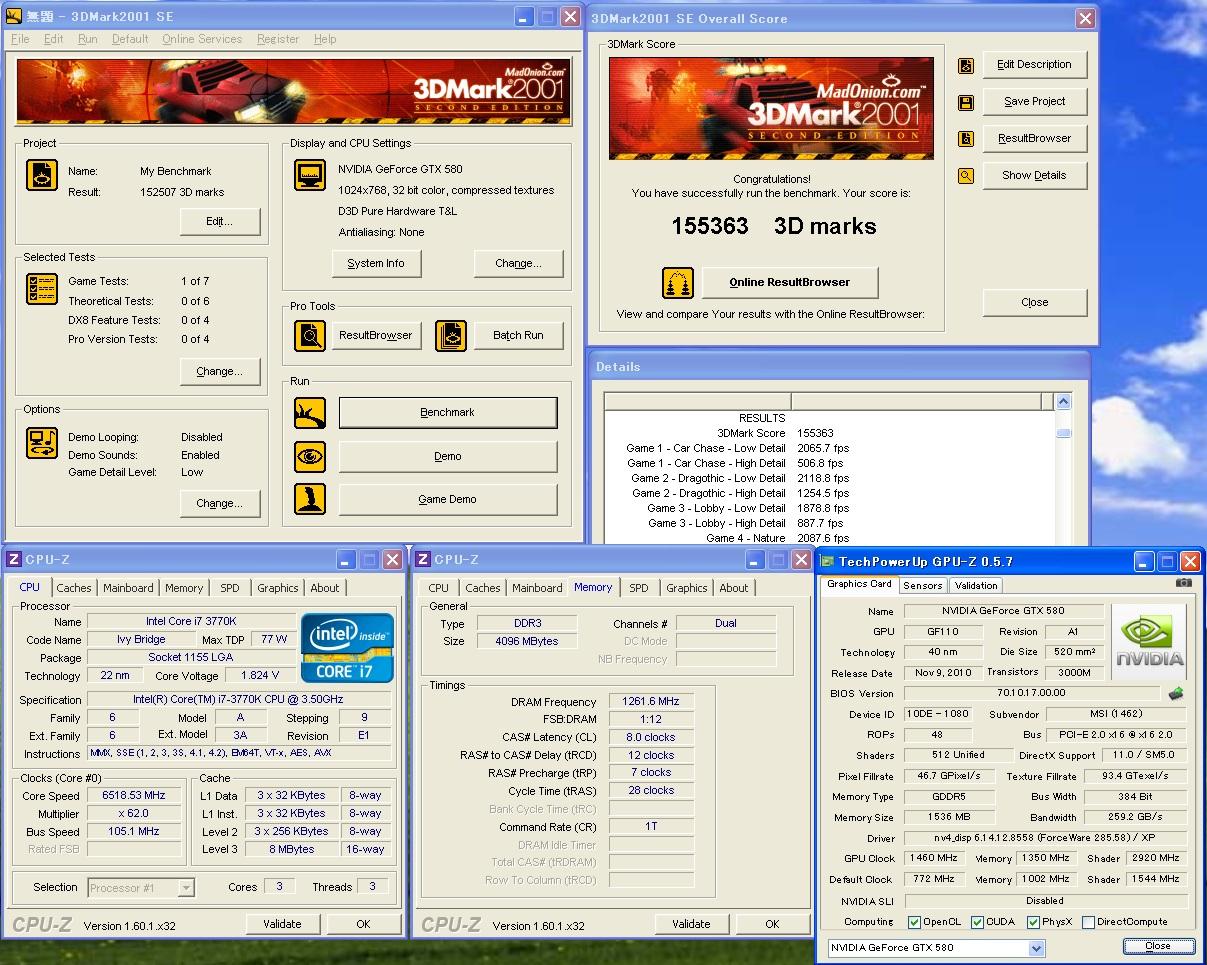Click Show Details button
The width and height of the screenshot is (1207, 965).
click(x=1035, y=176)
